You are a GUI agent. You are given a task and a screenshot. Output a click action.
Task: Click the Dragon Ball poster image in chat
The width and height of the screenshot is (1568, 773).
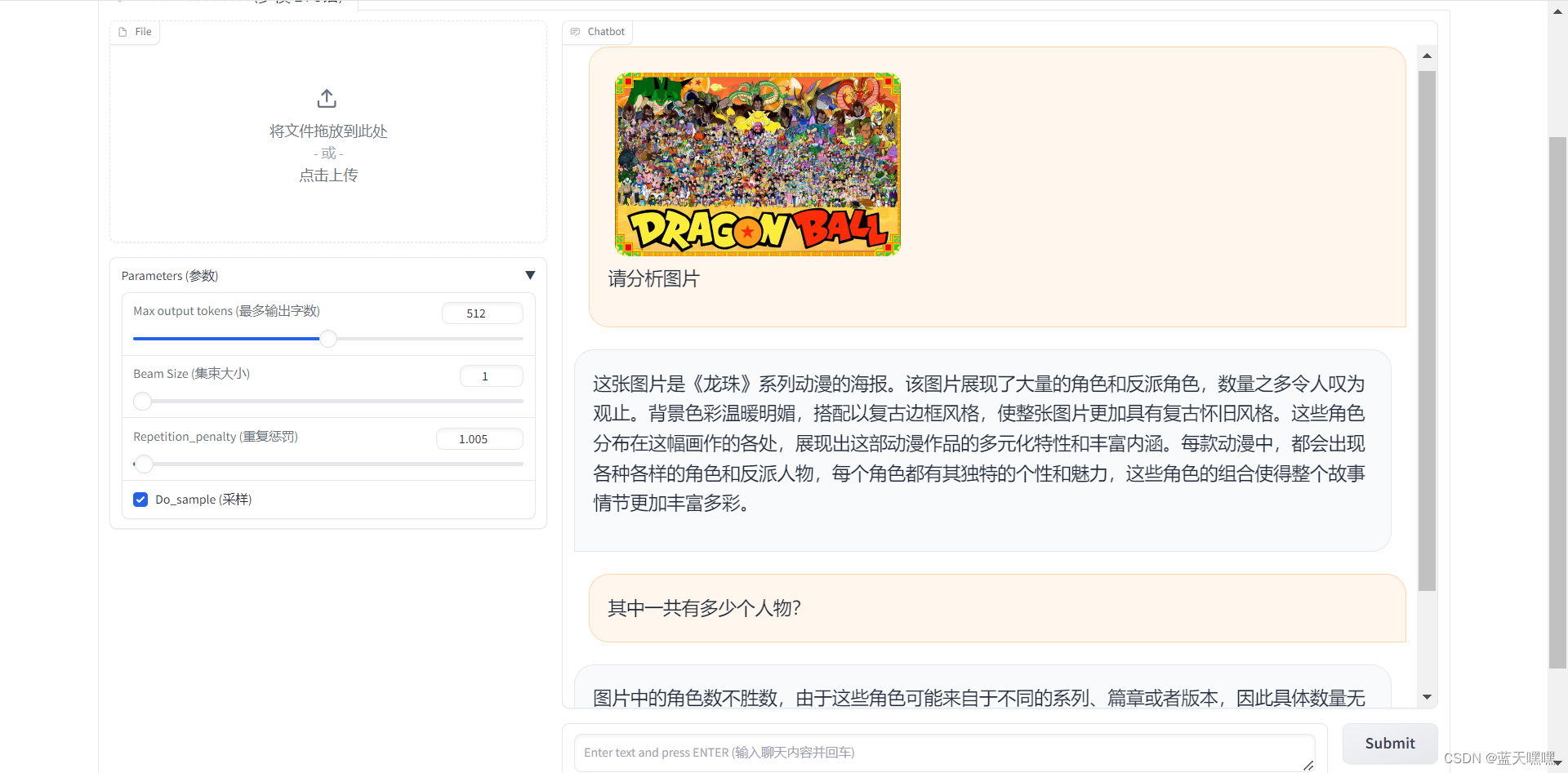click(757, 164)
